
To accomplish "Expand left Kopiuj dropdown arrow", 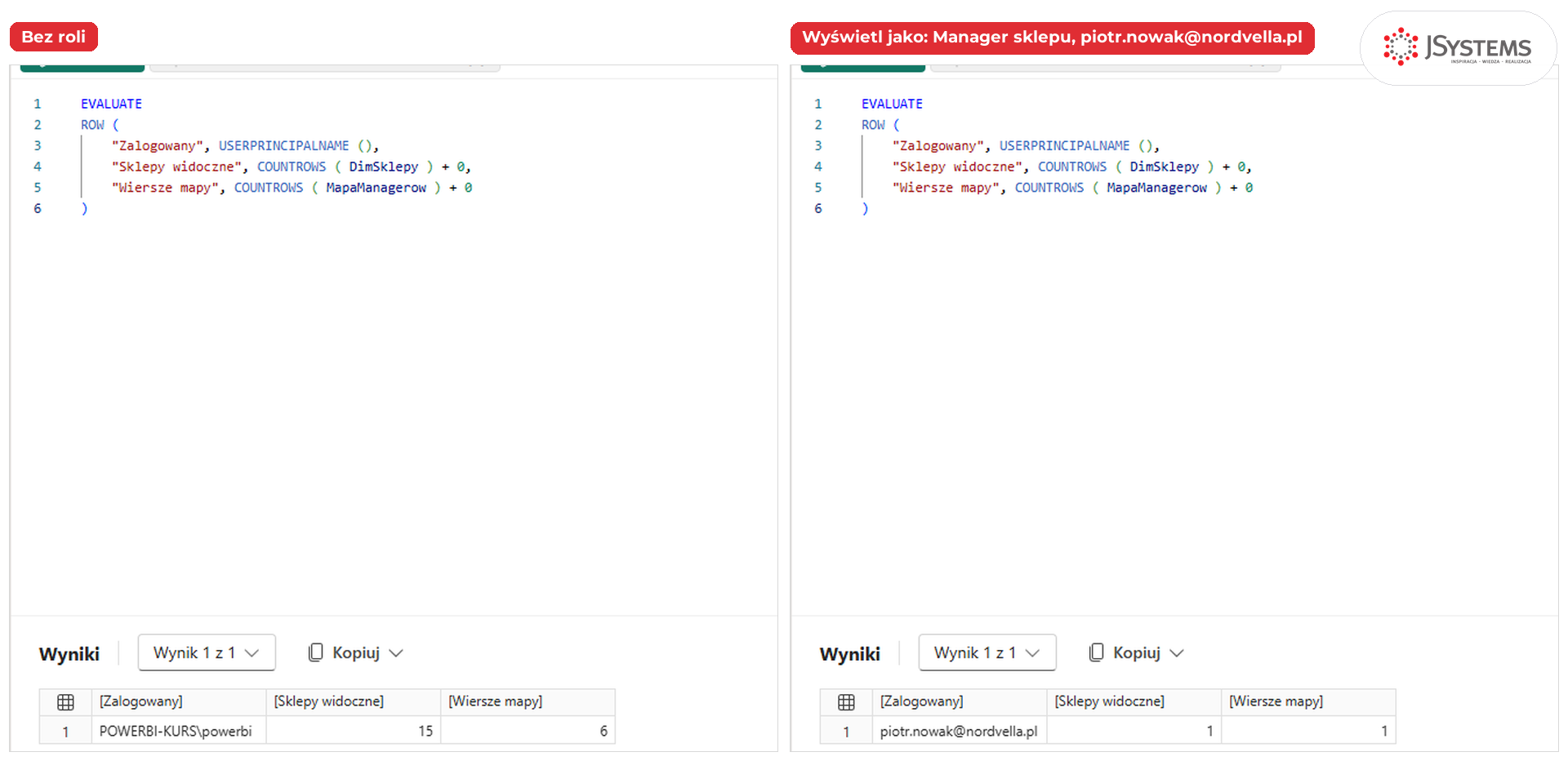I will click(396, 653).
